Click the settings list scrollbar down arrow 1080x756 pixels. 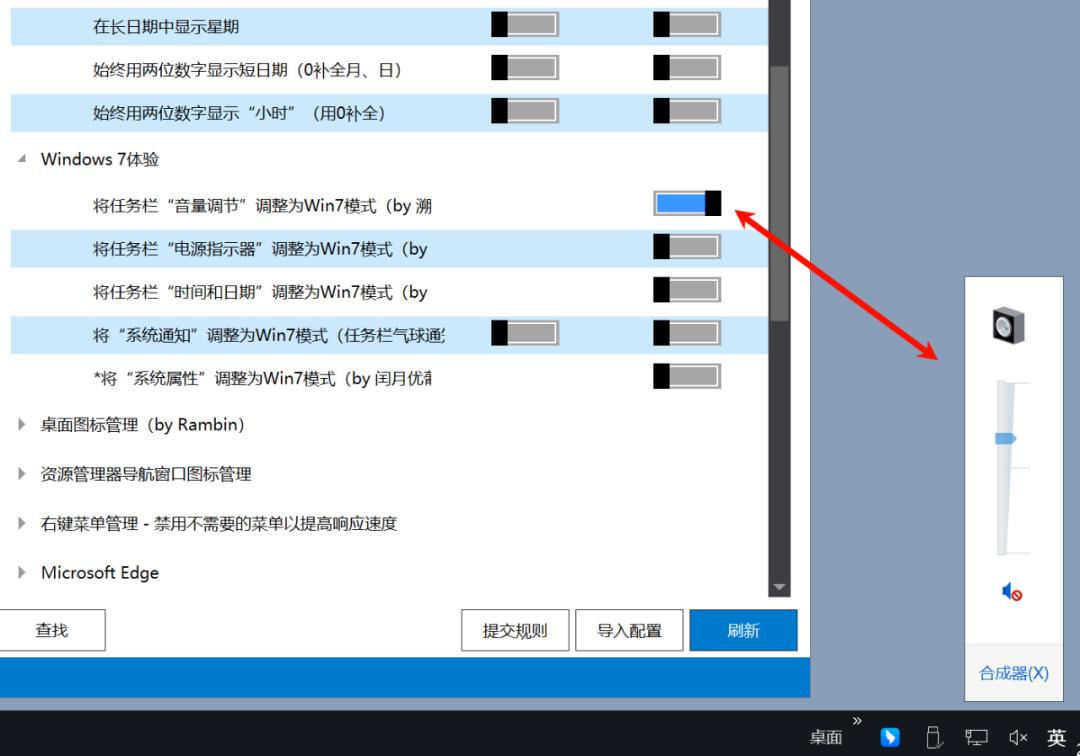pyautogui.click(x=779, y=587)
